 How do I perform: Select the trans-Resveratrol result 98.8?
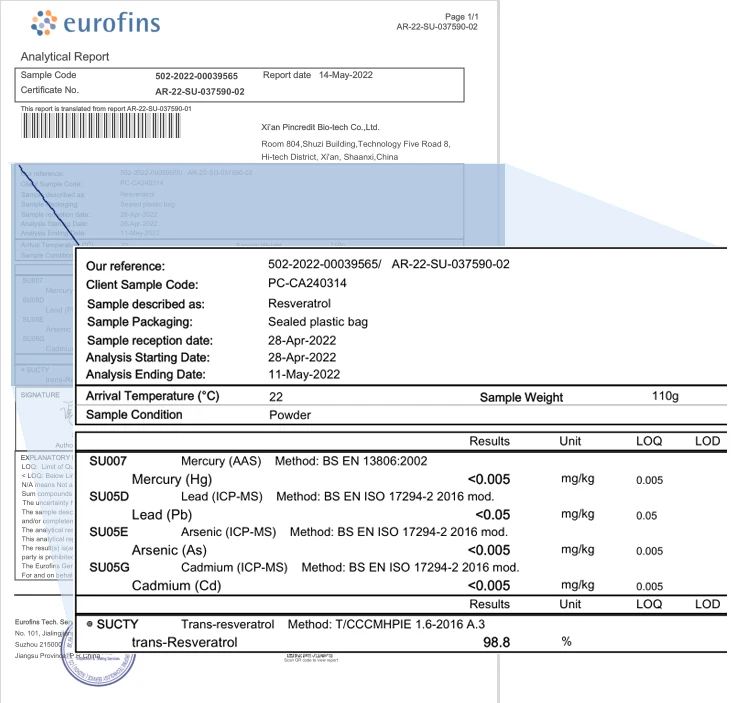point(496,642)
